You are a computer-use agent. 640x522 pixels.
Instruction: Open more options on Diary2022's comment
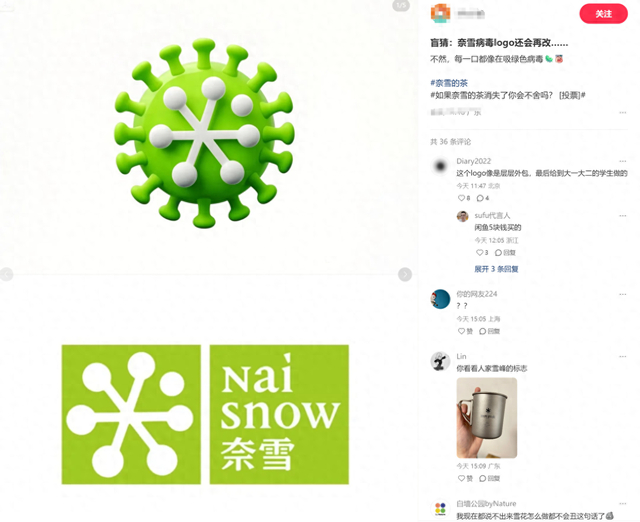pyautogui.click(x=622, y=161)
